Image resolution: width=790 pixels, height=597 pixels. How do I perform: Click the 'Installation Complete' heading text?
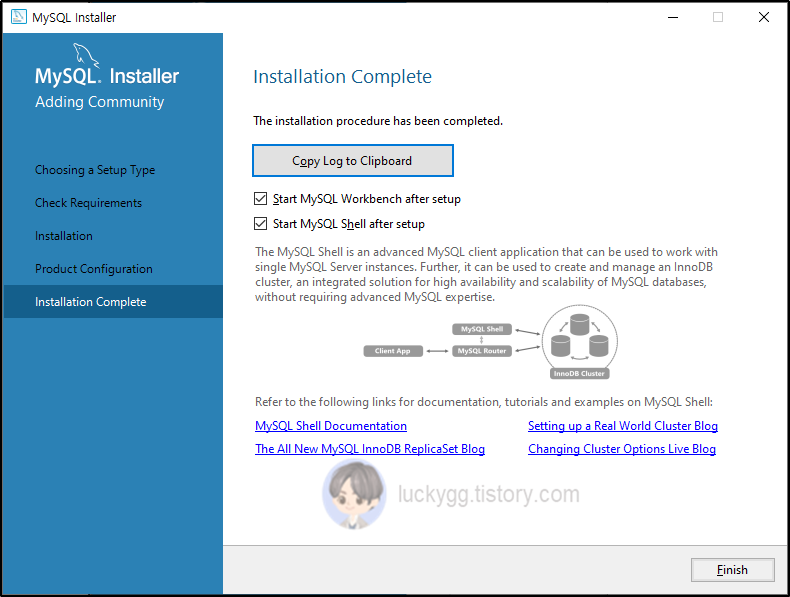point(343,77)
